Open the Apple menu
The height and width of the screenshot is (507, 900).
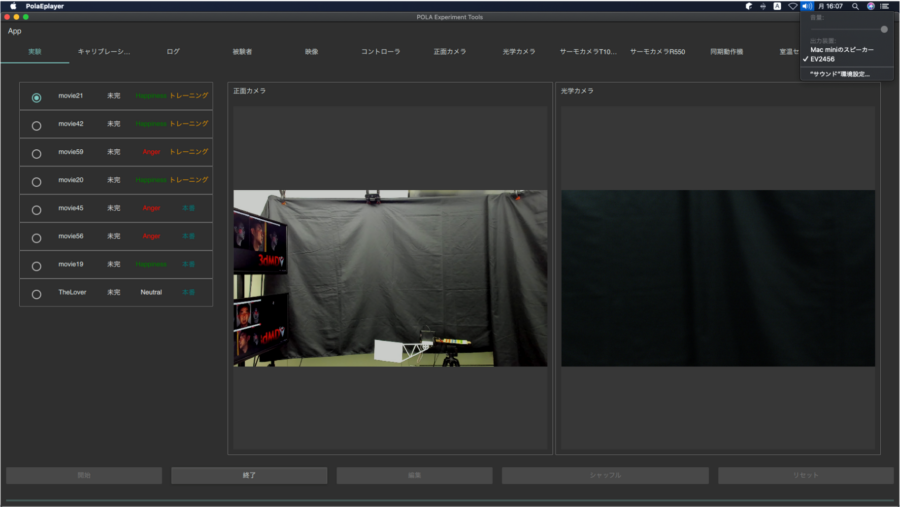13,6
